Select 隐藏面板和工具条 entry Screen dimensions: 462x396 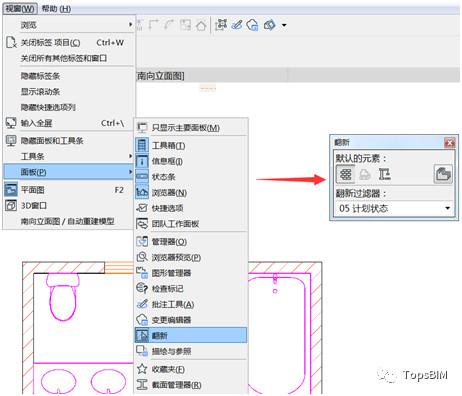69,141
